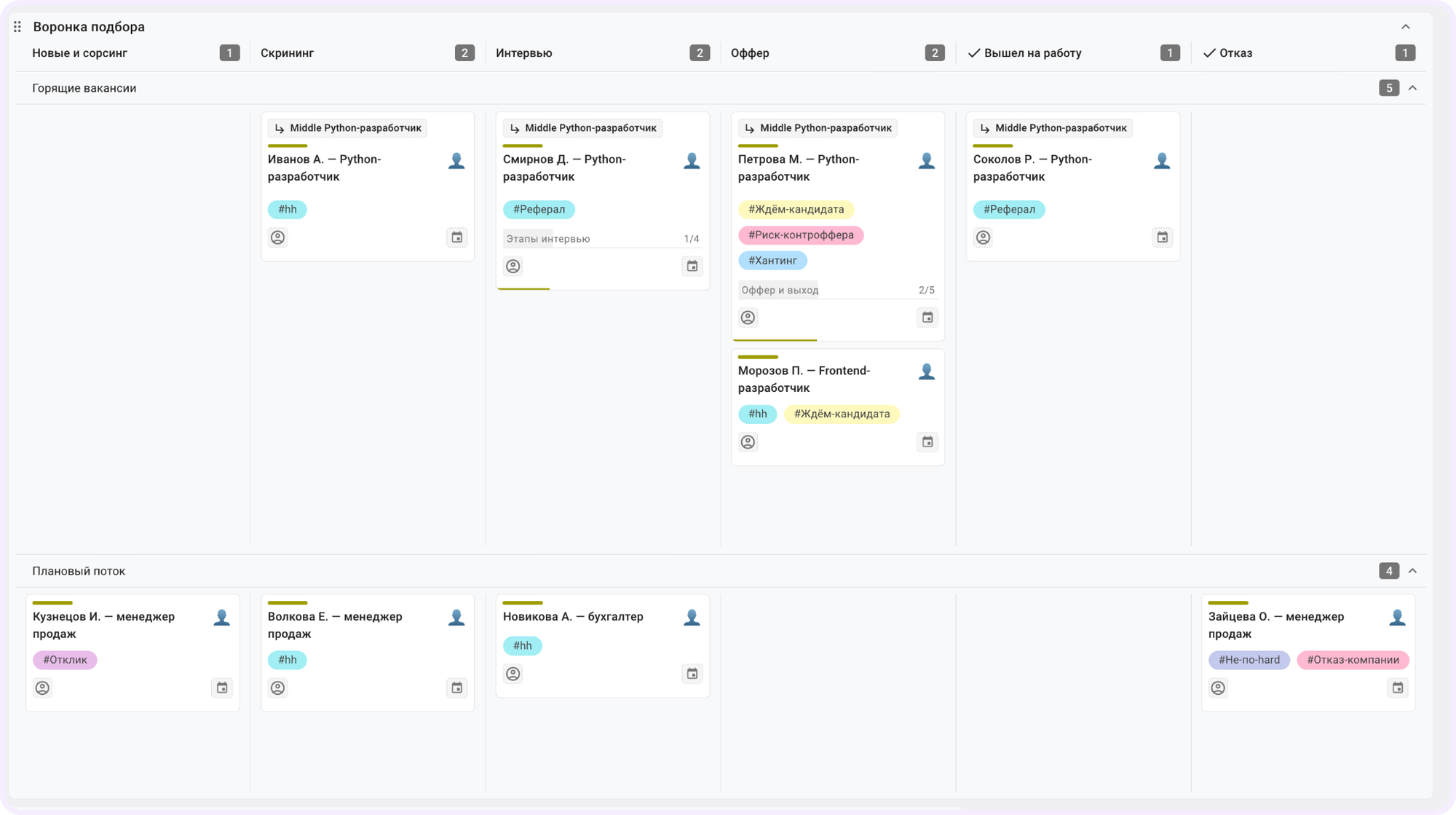This screenshot has height=815, width=1456.
Task: Click #Отклик tag on Кузнецов И. card
Action: [x=65, y=660]
